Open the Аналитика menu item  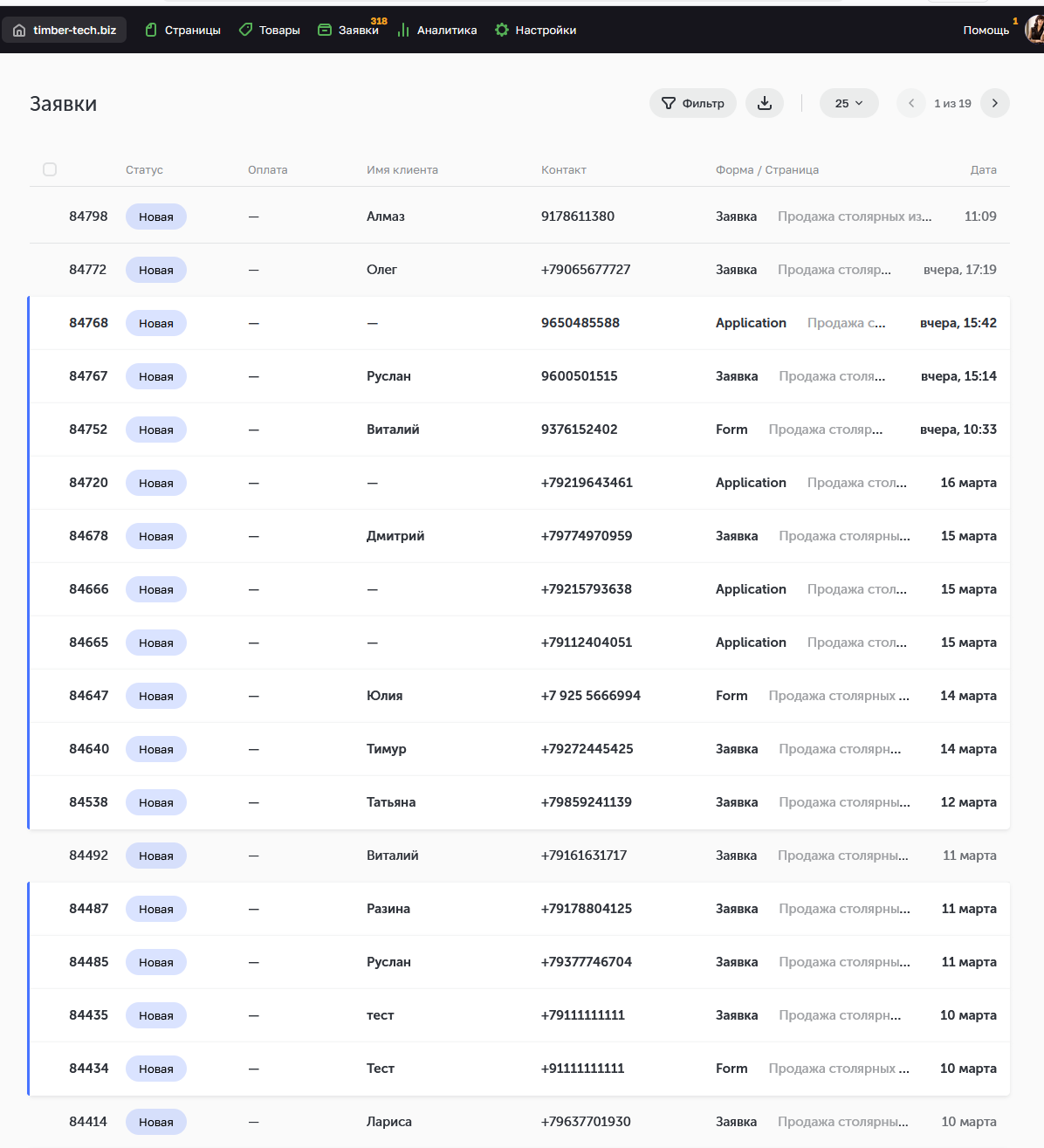[x=446, y=31]
